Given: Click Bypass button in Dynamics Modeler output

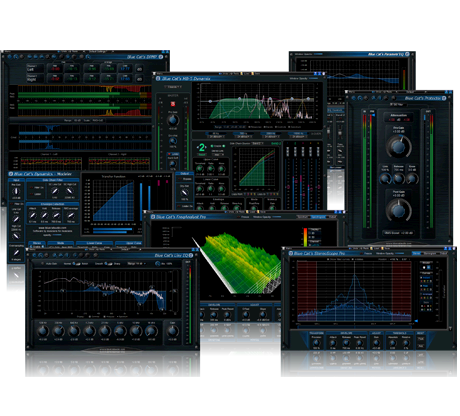Looking at the screenshot, I should pos(186,179).
